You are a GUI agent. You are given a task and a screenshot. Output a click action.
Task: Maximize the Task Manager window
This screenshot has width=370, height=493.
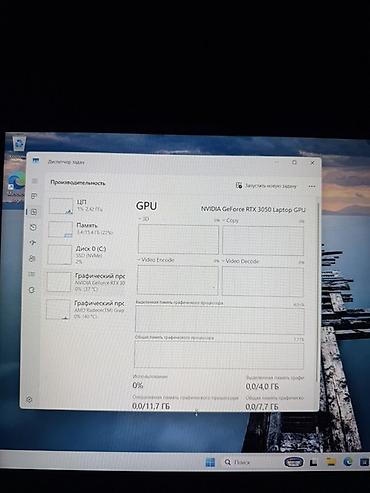(294, 162)
